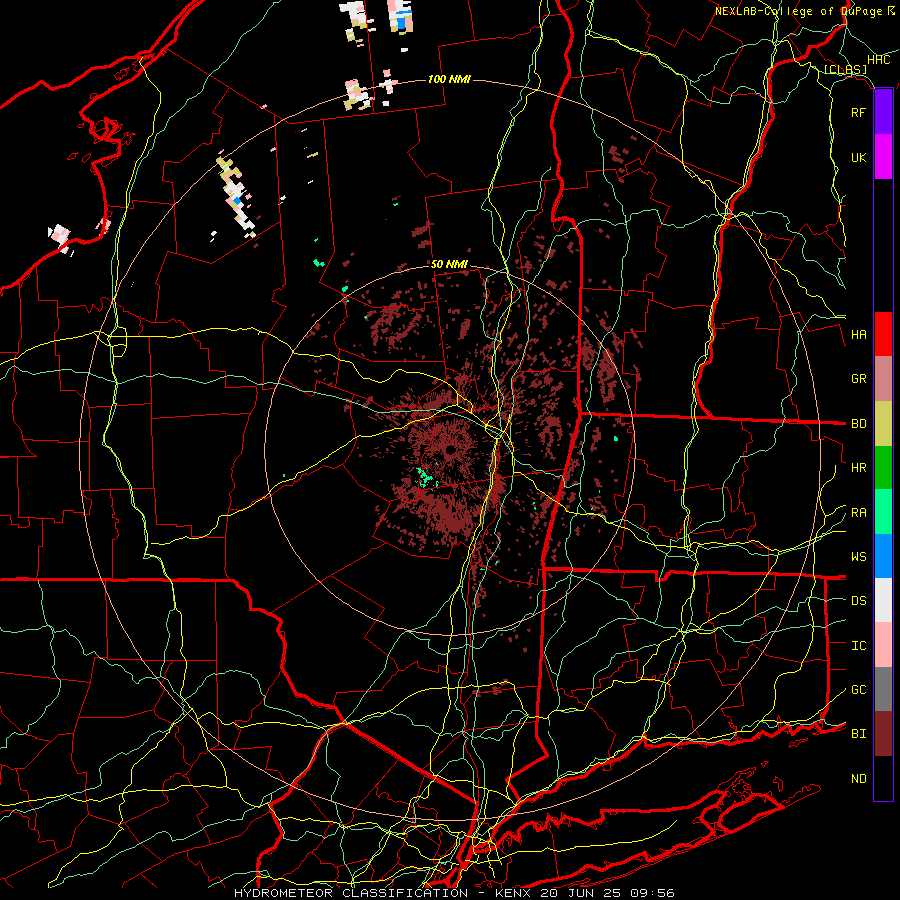900x900 pixels.
Task: Click the '[CLAS]' units label
Action: [845, 69]
